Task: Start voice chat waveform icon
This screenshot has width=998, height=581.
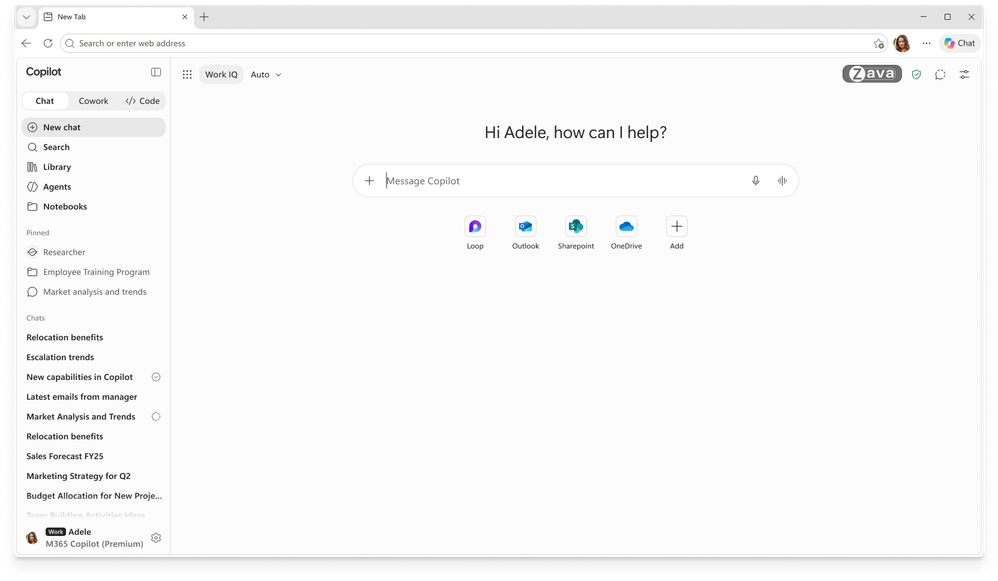Action: tap(782, 181)
